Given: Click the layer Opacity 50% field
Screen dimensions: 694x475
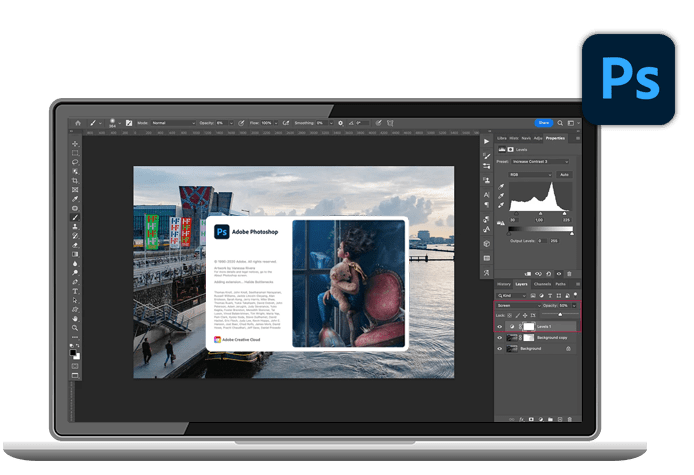Looking at the screenshot, I should click(x=564, y=306).
